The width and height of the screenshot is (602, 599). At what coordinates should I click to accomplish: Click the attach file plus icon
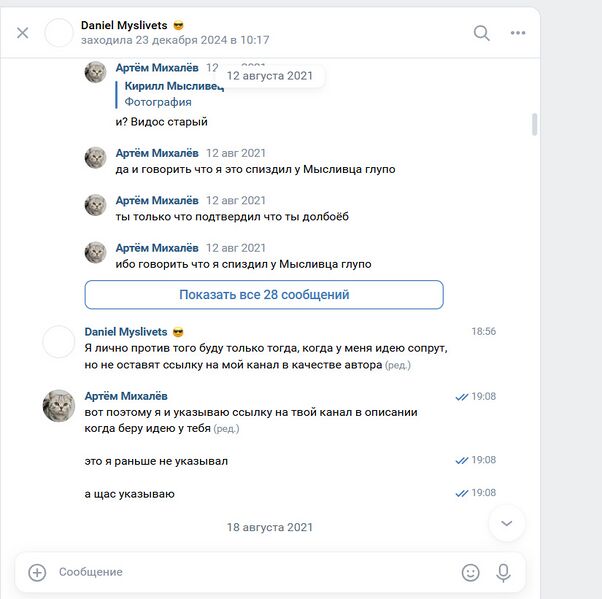coord(37,572)
